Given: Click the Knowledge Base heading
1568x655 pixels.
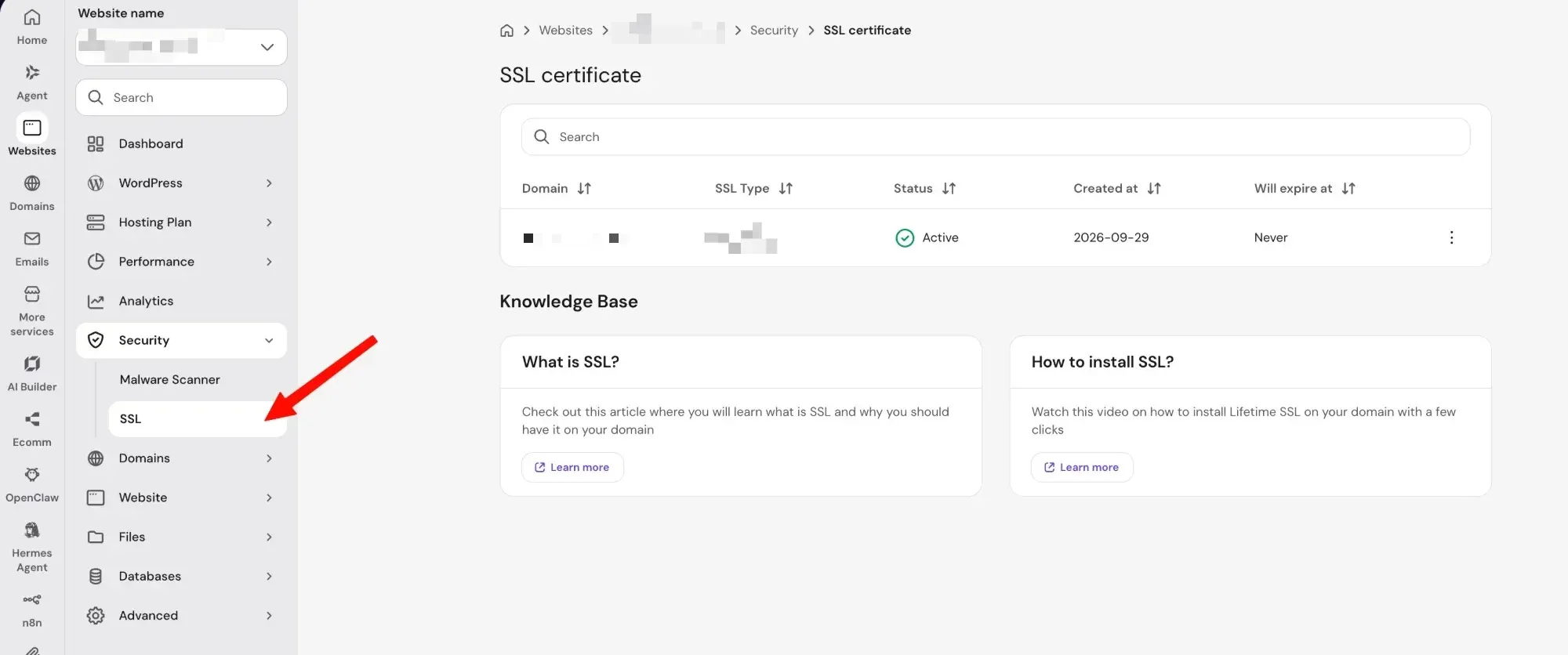Looking at the screenshot, I should coord(568,302).
